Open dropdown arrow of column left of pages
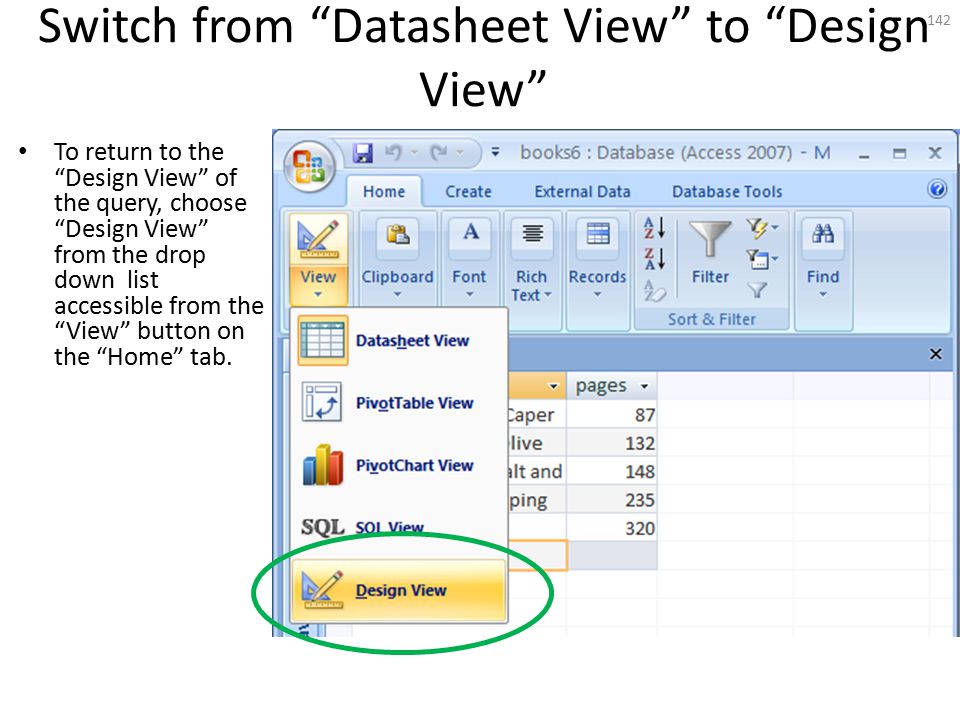960x720 pixels. [x=553, y=386]
